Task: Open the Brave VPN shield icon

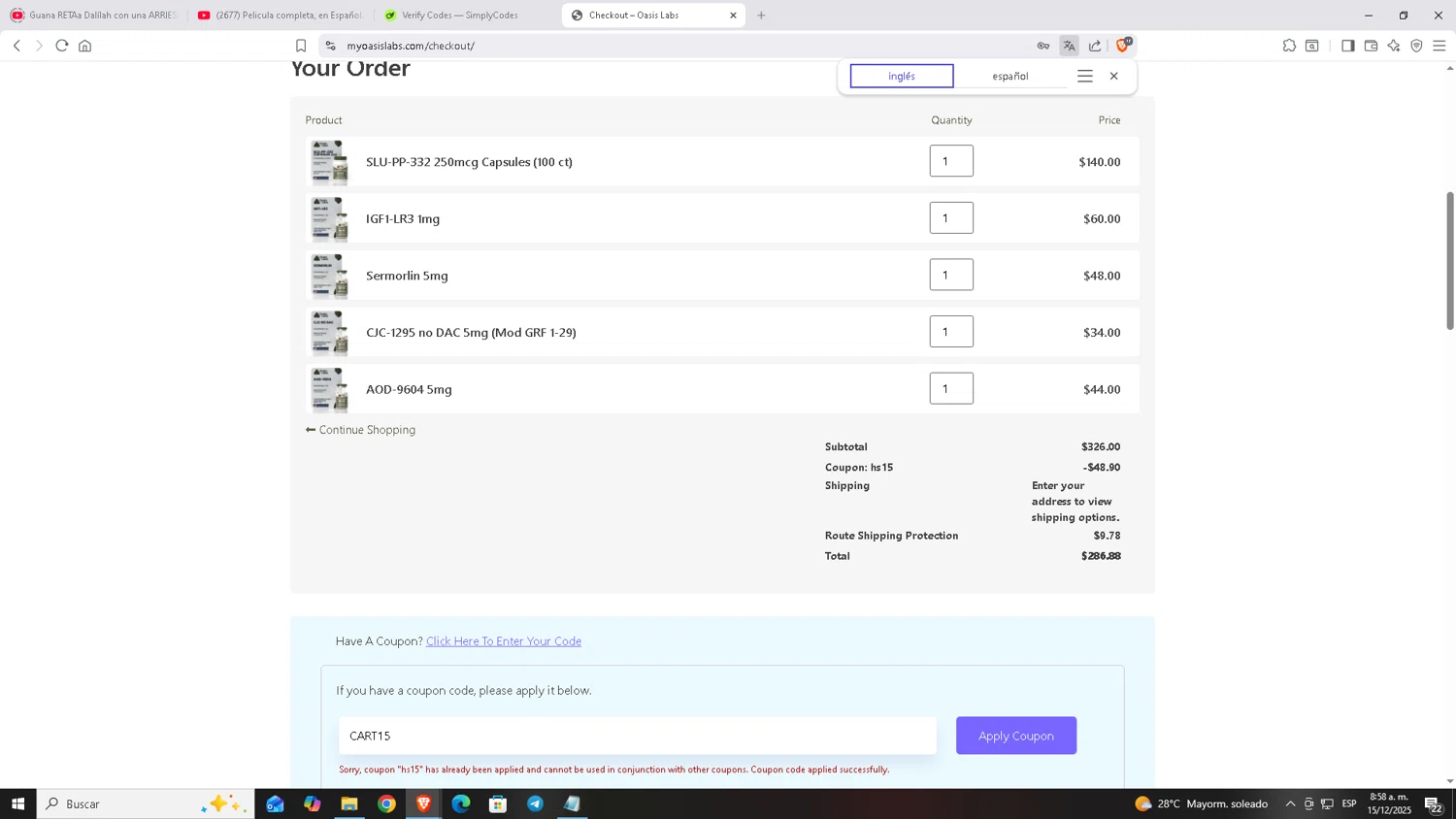Action: (1416, 46)
